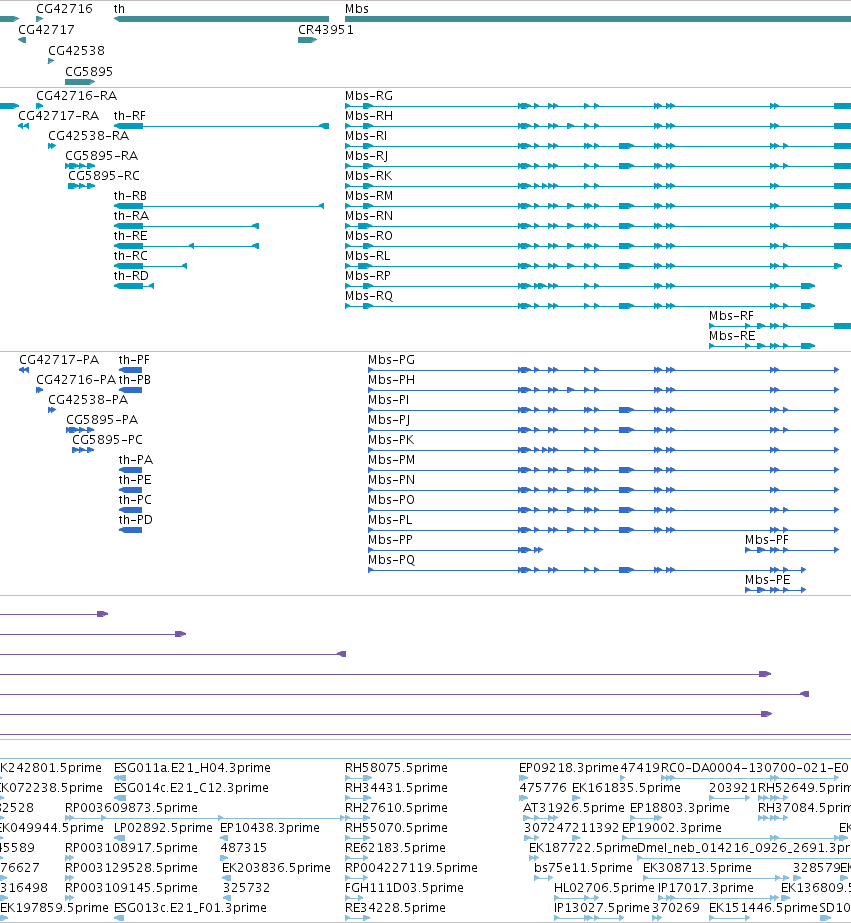Select transcript th-RA label
851x923 pixels.
(x=131, y=216)
